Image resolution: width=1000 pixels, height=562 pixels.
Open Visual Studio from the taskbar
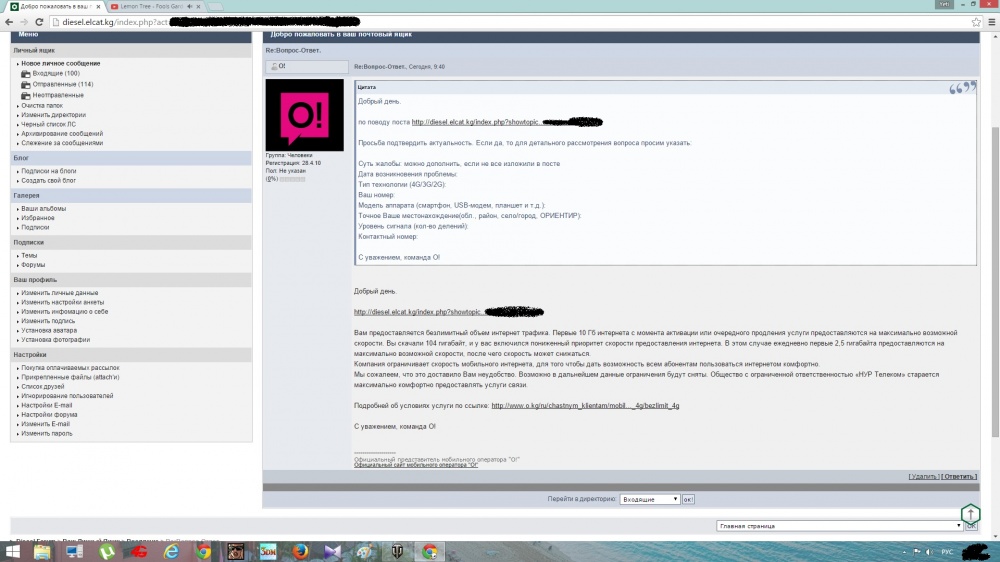click(332, 551)
